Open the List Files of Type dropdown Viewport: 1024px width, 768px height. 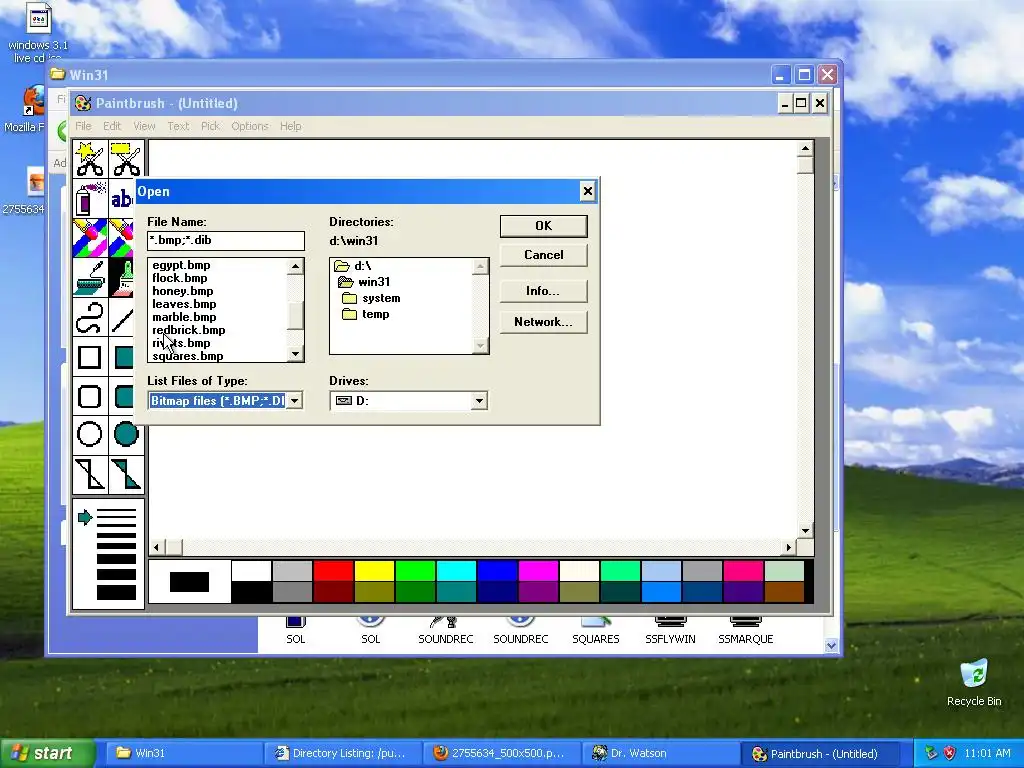(x=295, y=400)
